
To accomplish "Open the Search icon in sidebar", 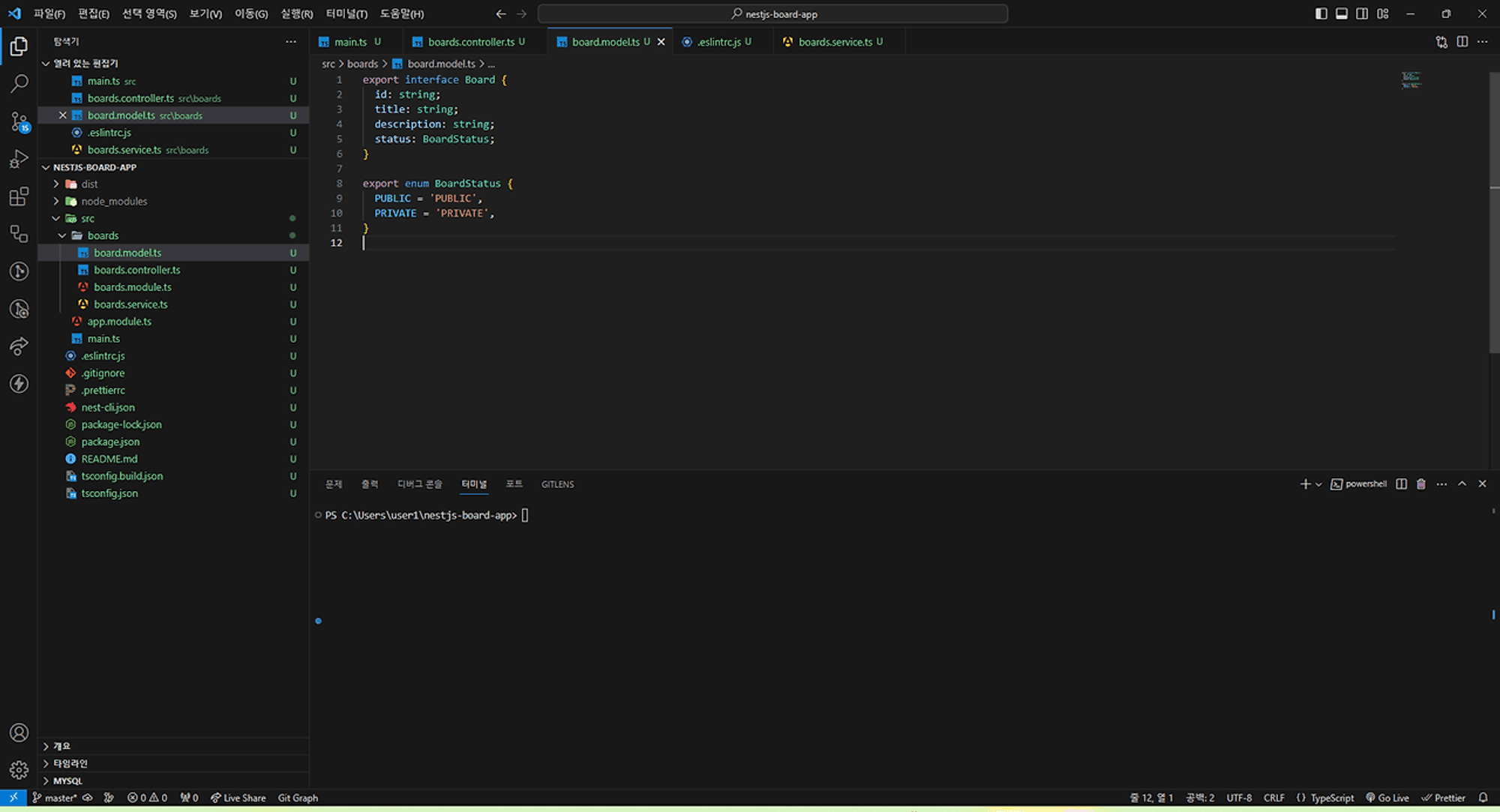I will tap(19, 83).
